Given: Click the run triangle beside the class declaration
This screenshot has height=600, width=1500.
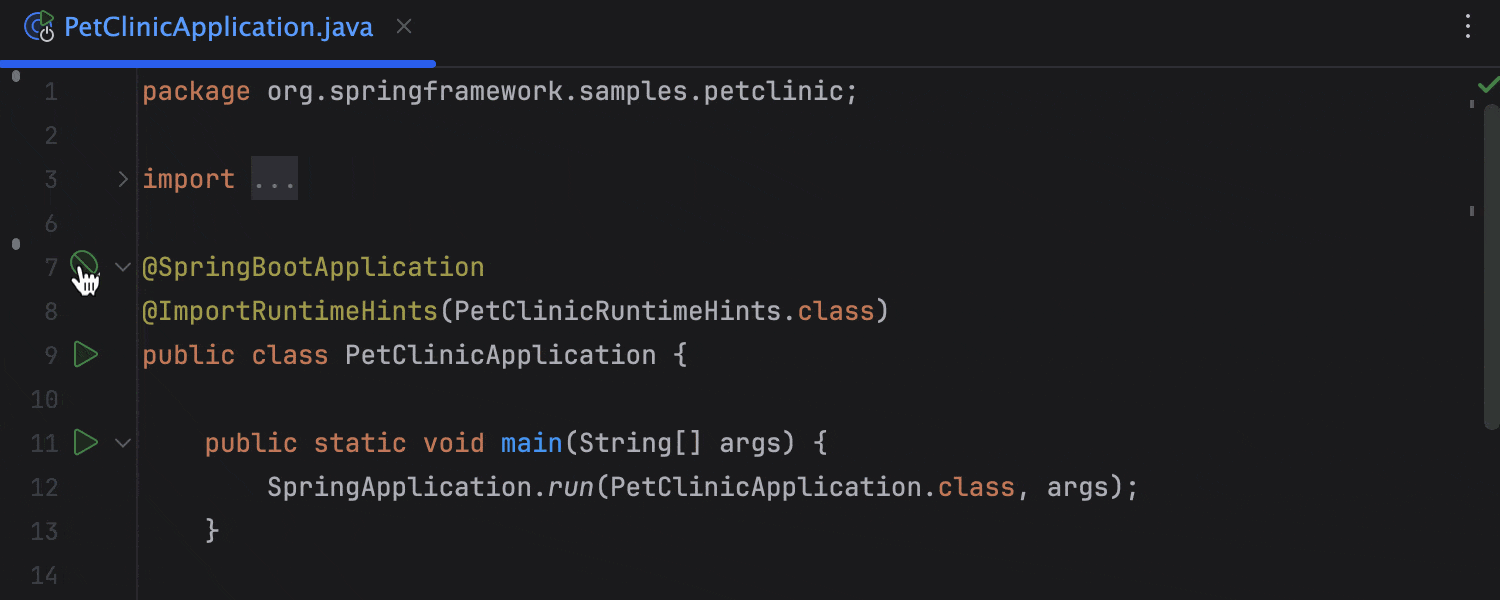Looking at the screenshot, I should [86, 354].
